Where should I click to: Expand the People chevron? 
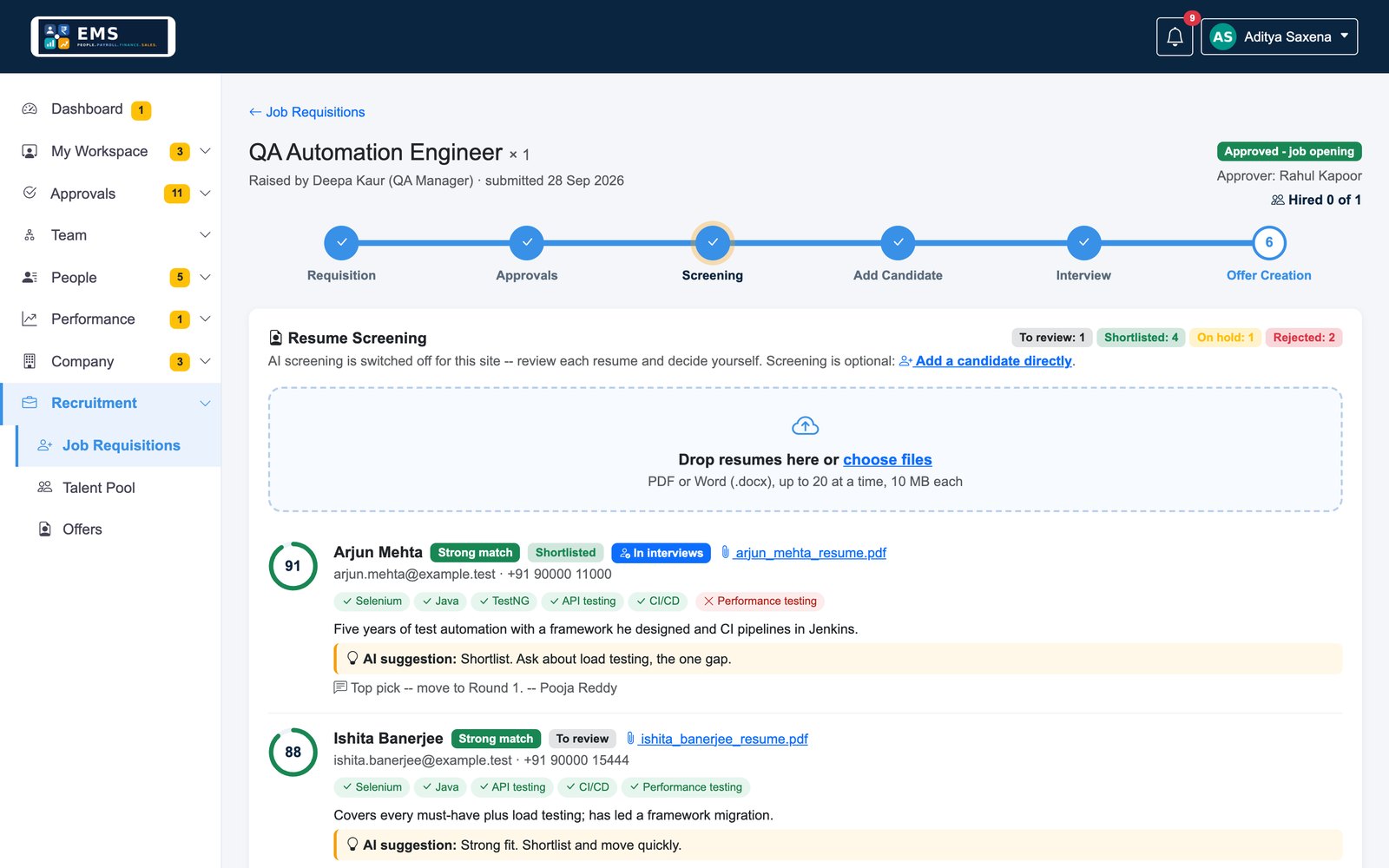(206, 277)
